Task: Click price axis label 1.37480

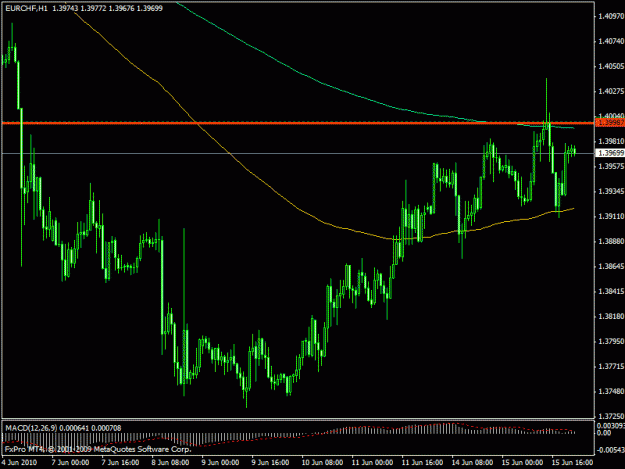Action: click(611, 392)
